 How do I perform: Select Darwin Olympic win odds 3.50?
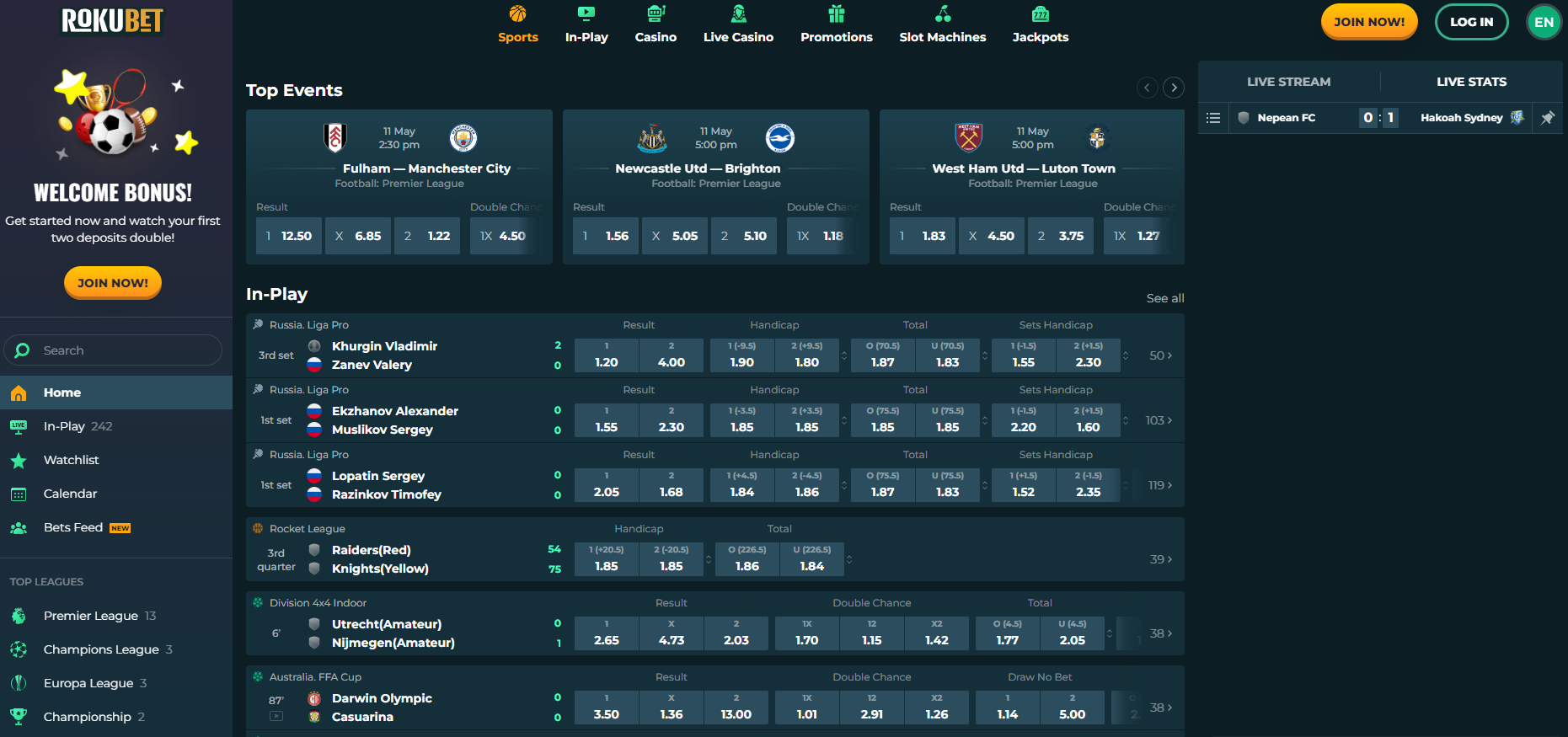607,708
